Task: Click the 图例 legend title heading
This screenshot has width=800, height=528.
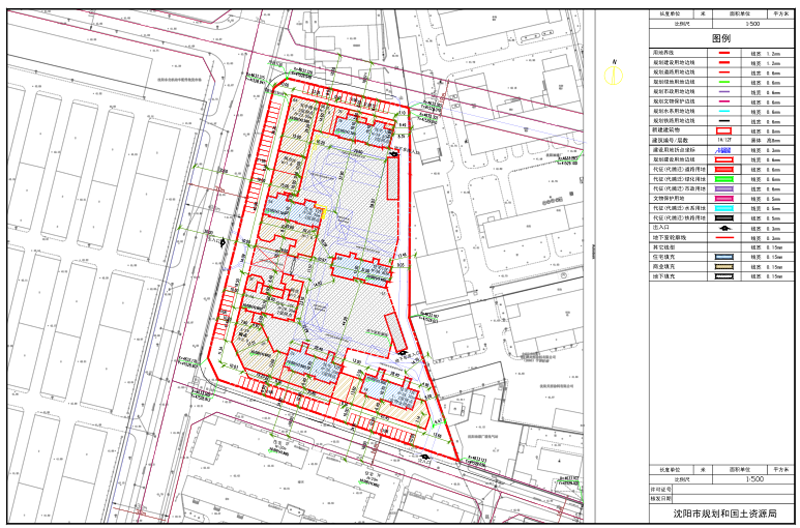Action: (x=721, y=37)
